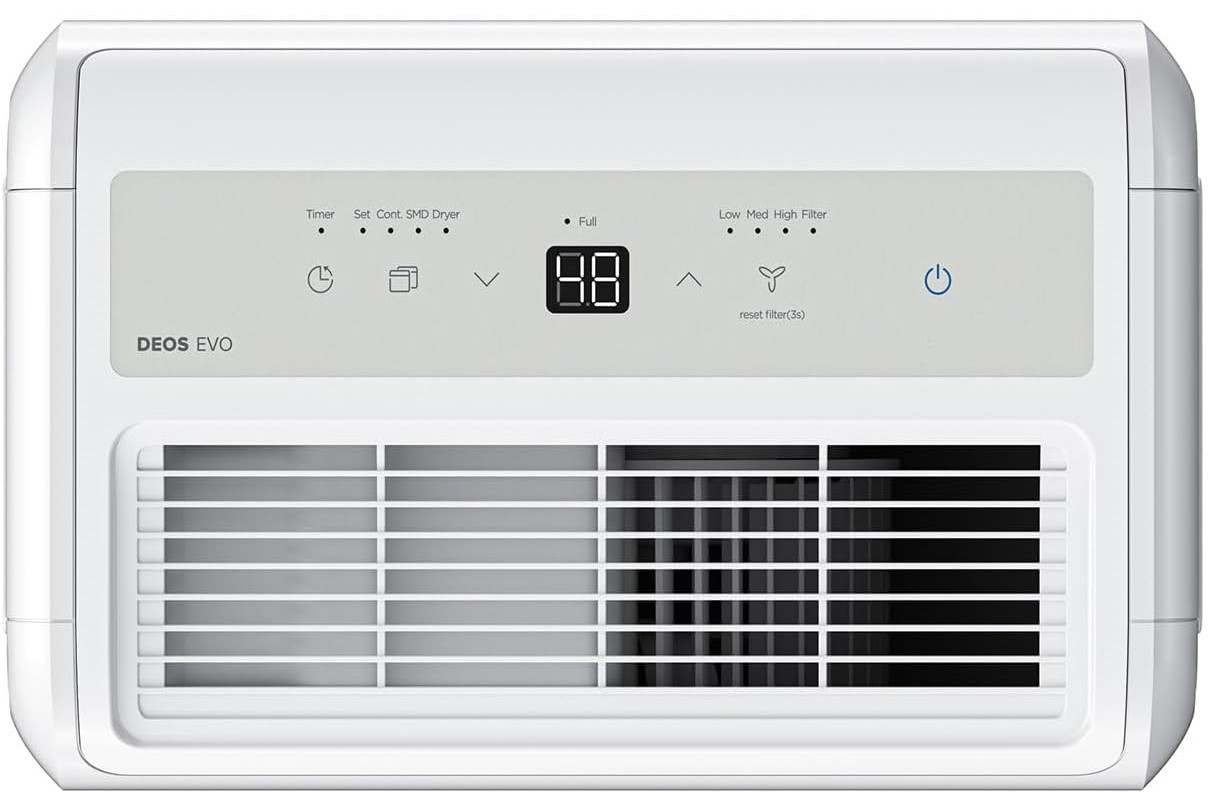Click the 48 humidity display
This screenshot has height=793, width=1216.
tap(587, 279)
